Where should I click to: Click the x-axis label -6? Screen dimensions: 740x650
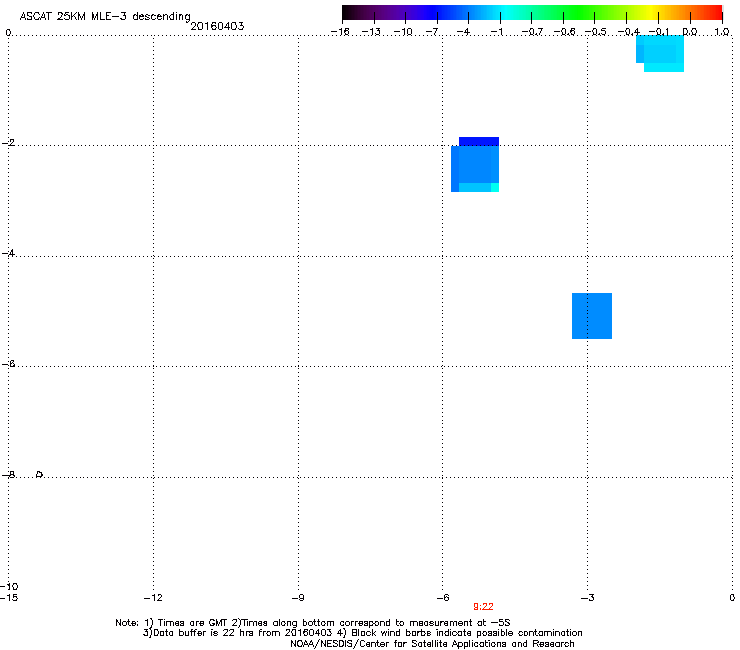pyautogui.click(x=442, y=598)
